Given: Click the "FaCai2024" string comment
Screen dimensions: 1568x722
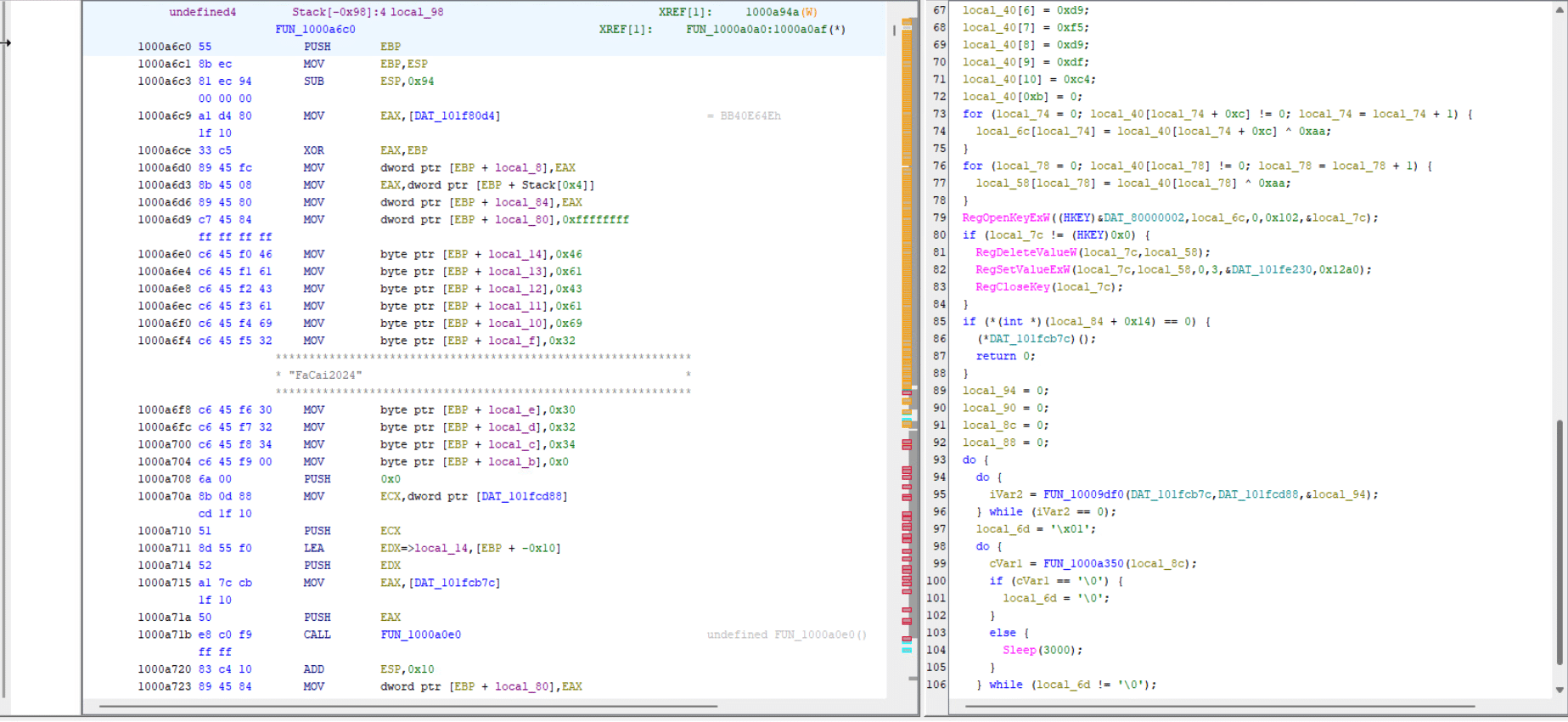Looking at the screenshot, I should 325,375.
